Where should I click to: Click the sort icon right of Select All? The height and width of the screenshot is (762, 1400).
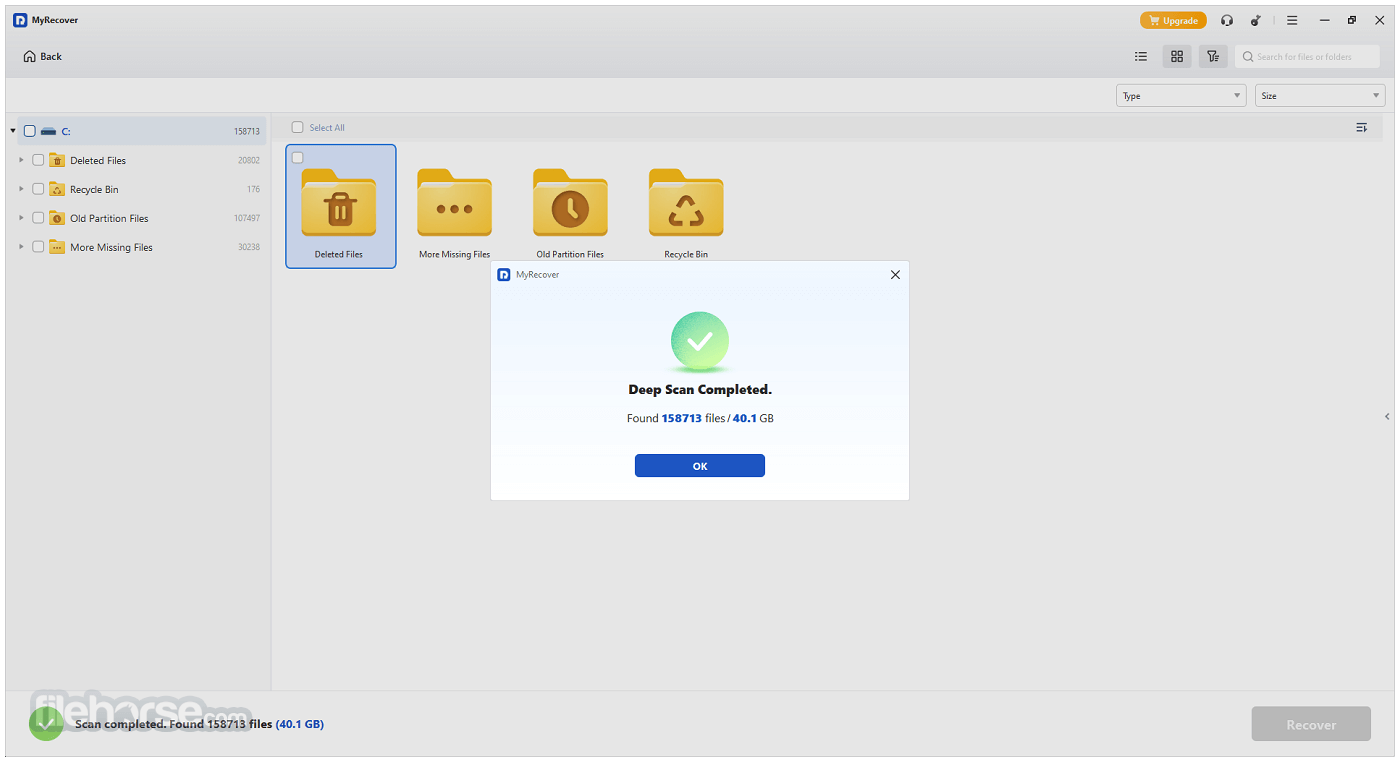(x=1361, y=128)
